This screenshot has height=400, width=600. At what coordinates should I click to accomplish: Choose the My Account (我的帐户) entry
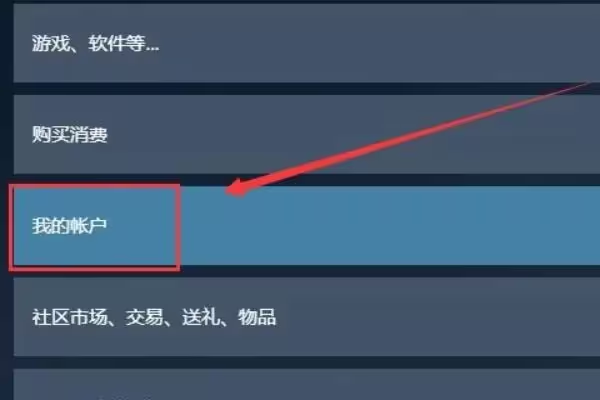pyautogui.click(x=307, y=225)
